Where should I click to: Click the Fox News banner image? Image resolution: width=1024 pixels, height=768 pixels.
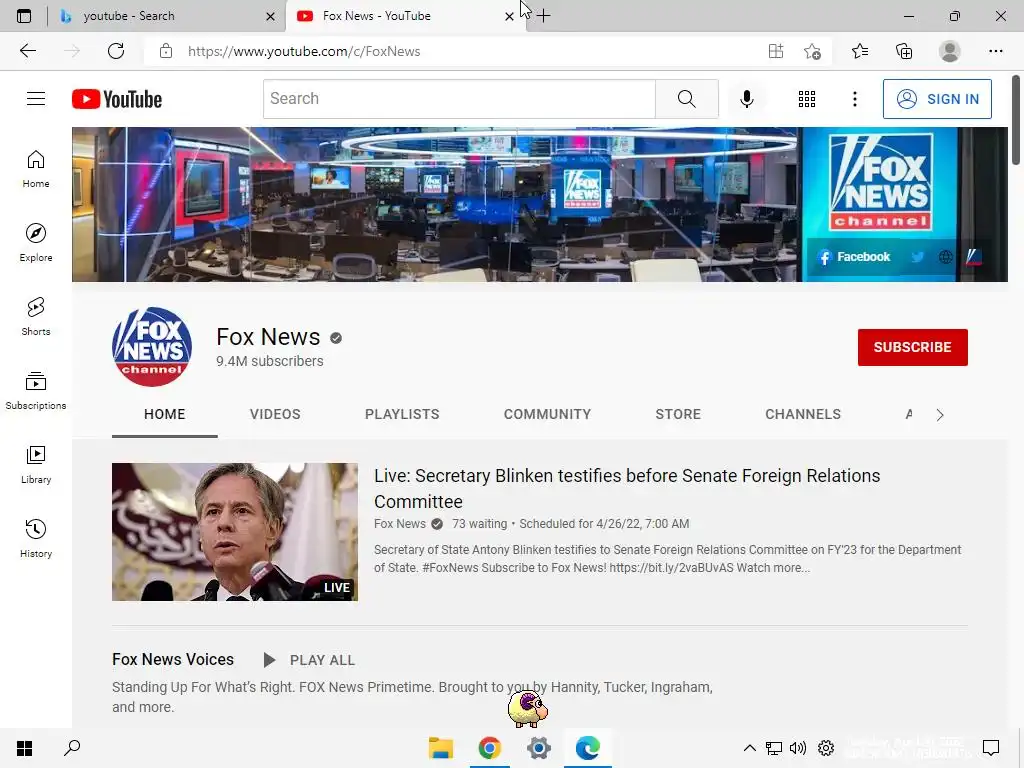pos(539,204)
